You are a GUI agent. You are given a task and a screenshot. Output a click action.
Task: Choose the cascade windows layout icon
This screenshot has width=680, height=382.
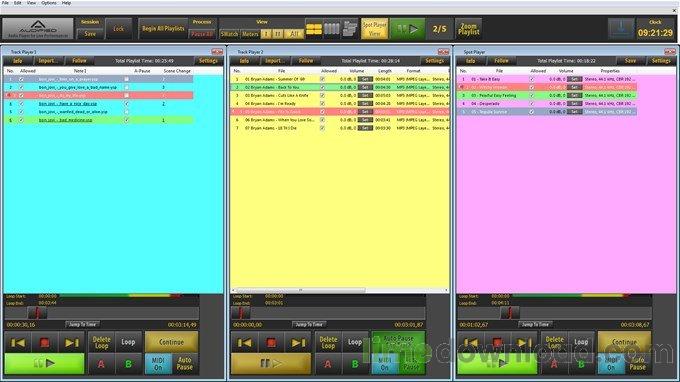coord(350,29)
